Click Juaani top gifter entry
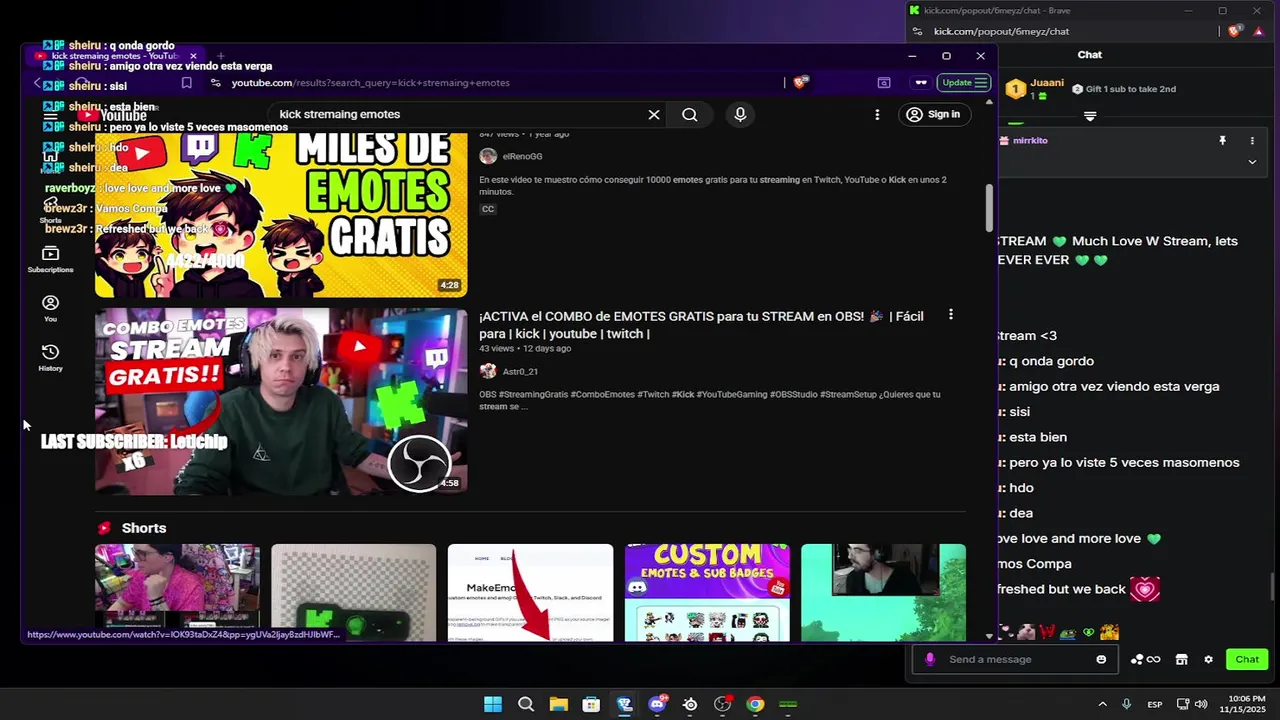 pyautogui.click(x=1035, y=89)
